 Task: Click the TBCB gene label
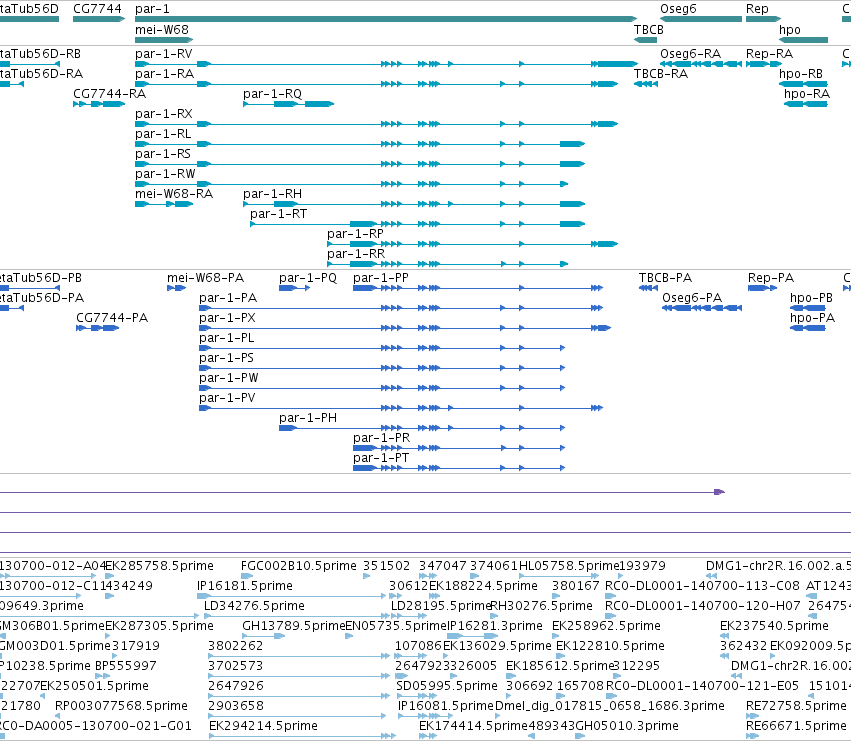point(649,30)
